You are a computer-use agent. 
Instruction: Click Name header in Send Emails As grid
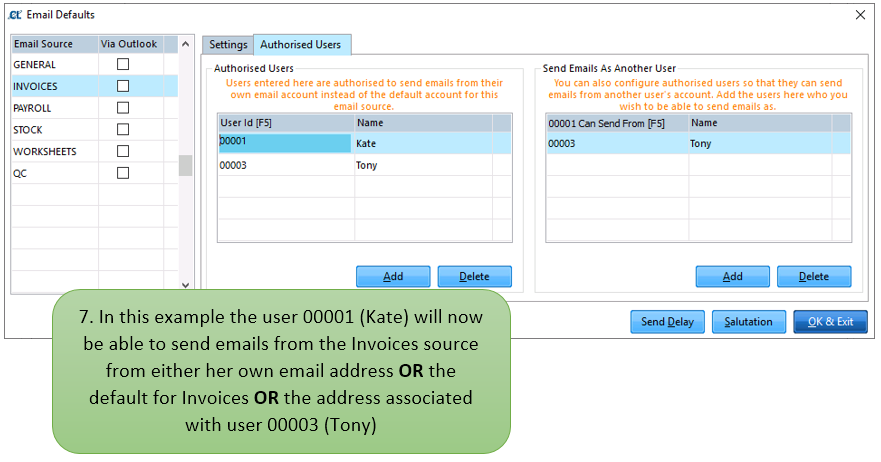pyautogui.click(x=760, y=123)
